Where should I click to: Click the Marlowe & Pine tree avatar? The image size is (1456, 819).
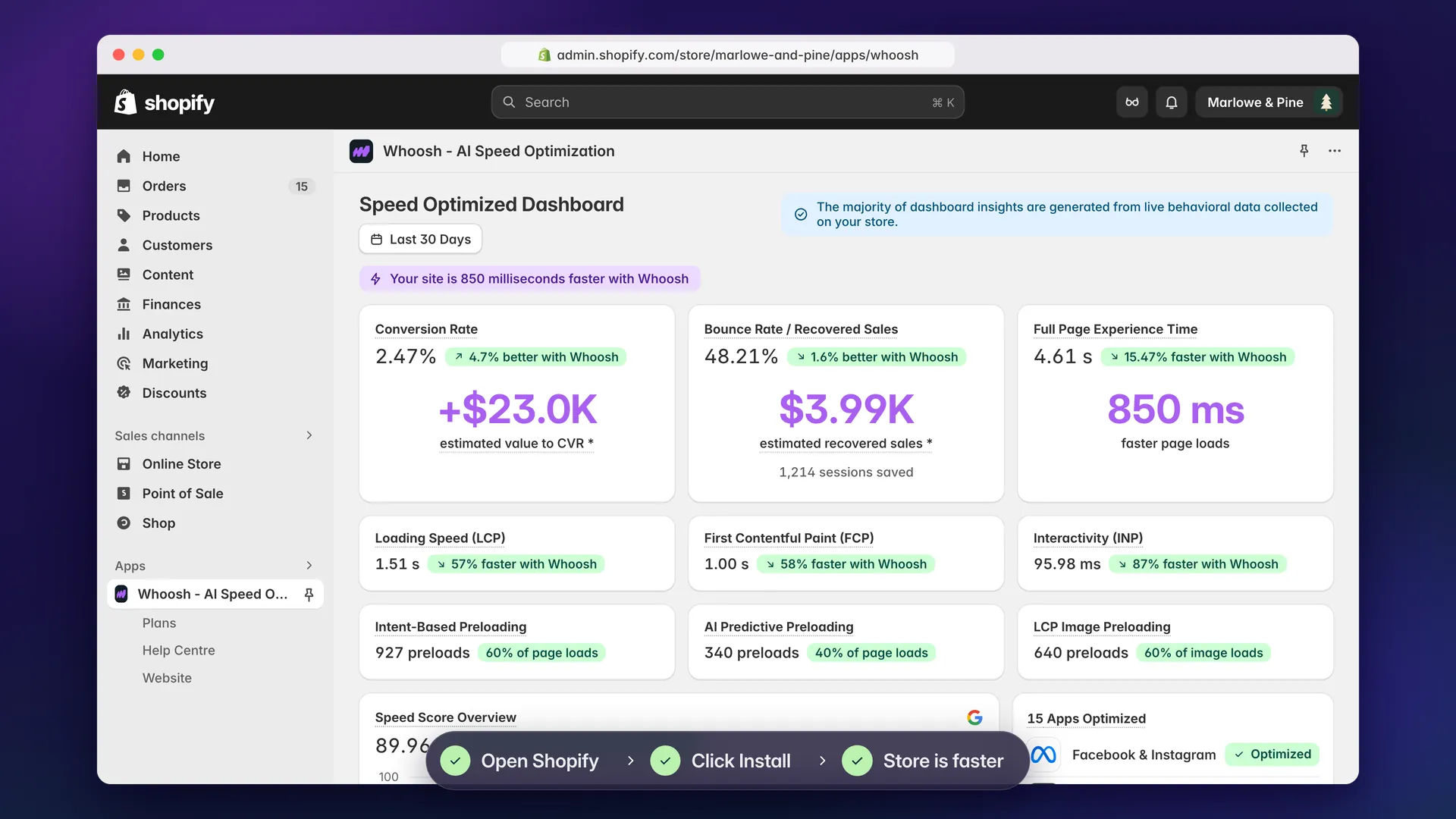[x=1326, y=102]
